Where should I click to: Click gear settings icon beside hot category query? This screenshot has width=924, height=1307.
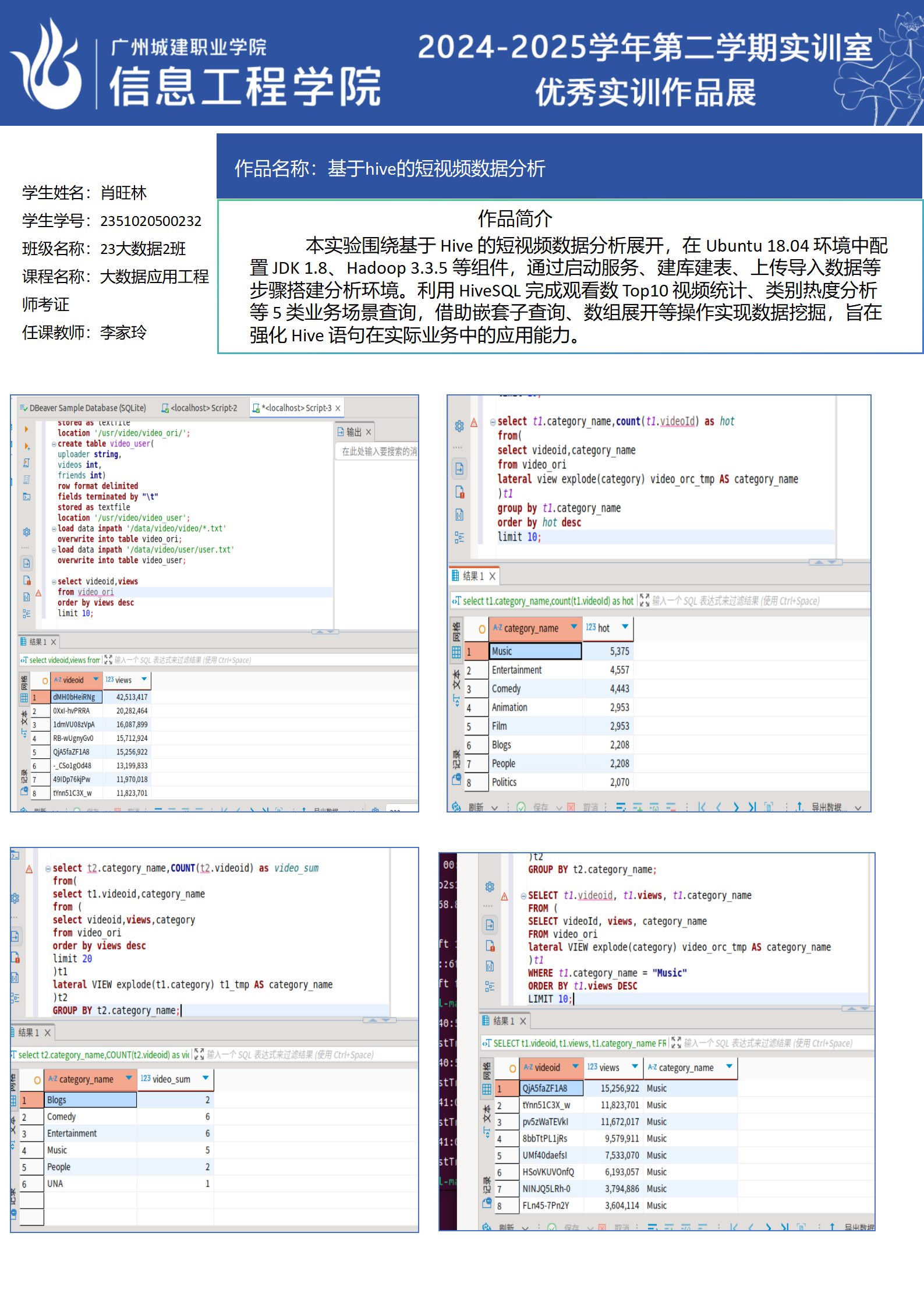click(x=459, y=426)
